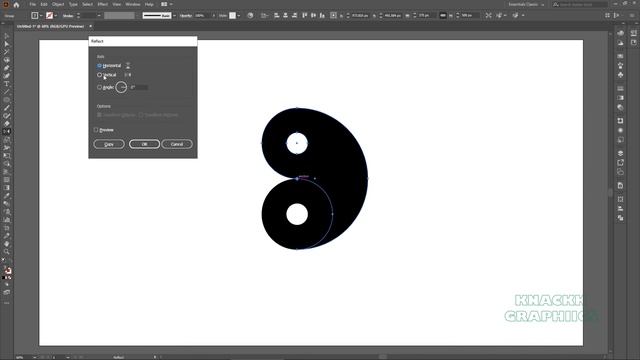Open the Recolor Artwork icon

(x=250, y=16)
